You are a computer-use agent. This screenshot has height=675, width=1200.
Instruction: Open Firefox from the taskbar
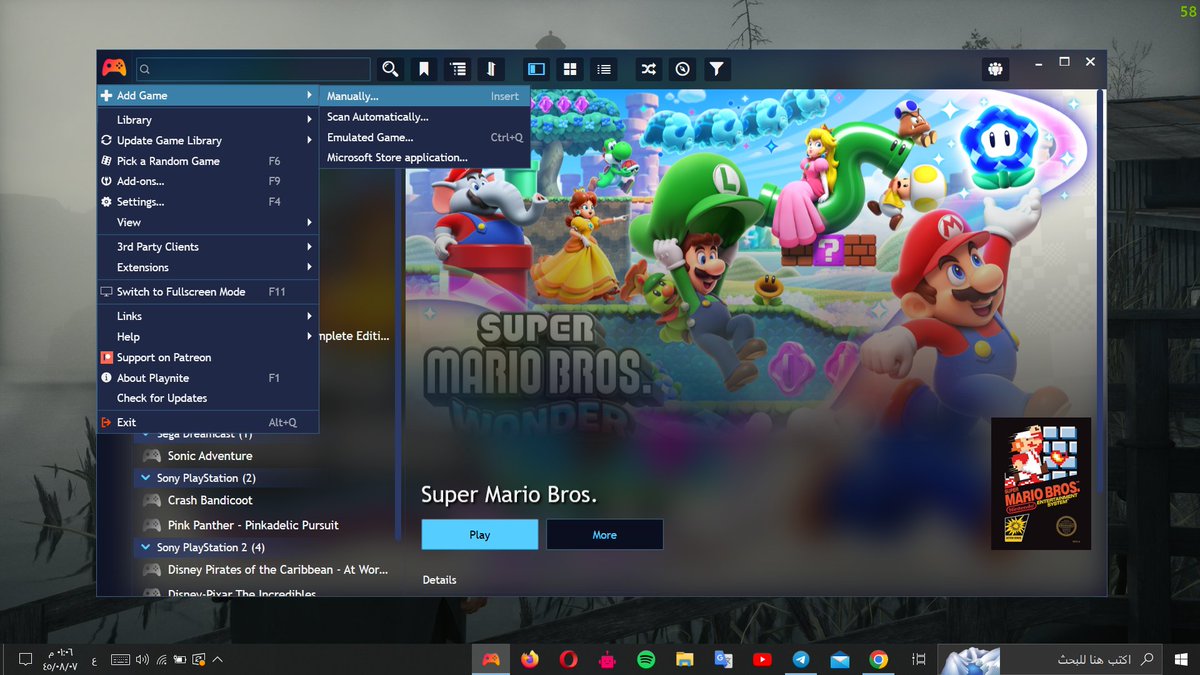(x=530, y=659)
